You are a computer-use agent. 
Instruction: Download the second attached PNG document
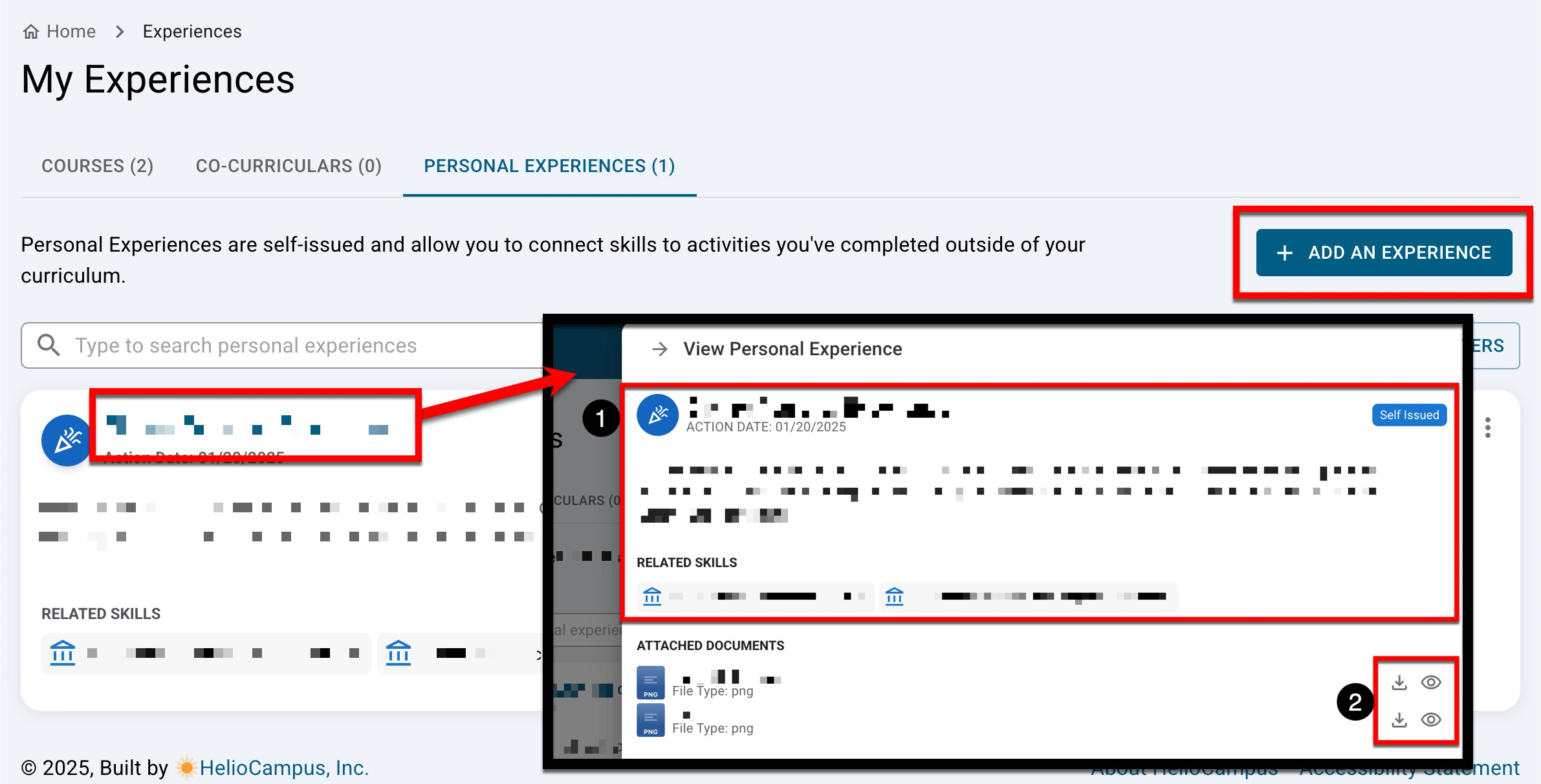point(1399,720)
